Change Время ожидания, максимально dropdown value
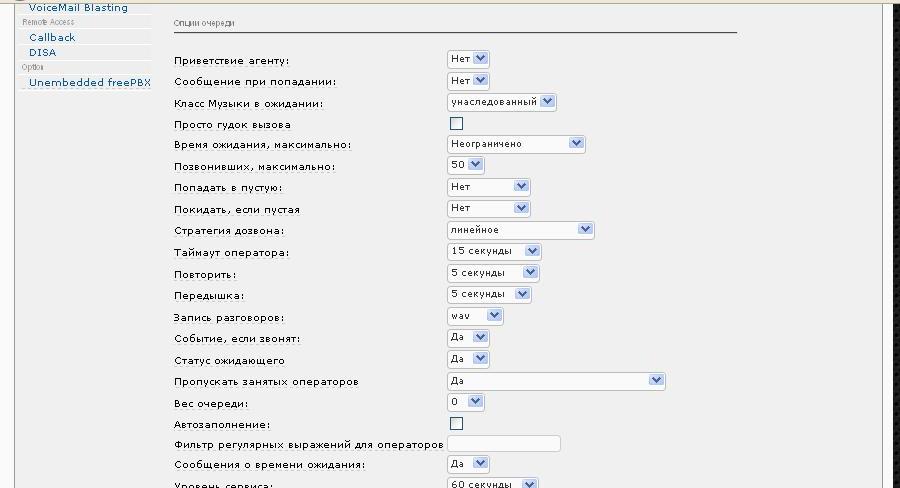Screen dimensions: 900x488 (515, 144)
